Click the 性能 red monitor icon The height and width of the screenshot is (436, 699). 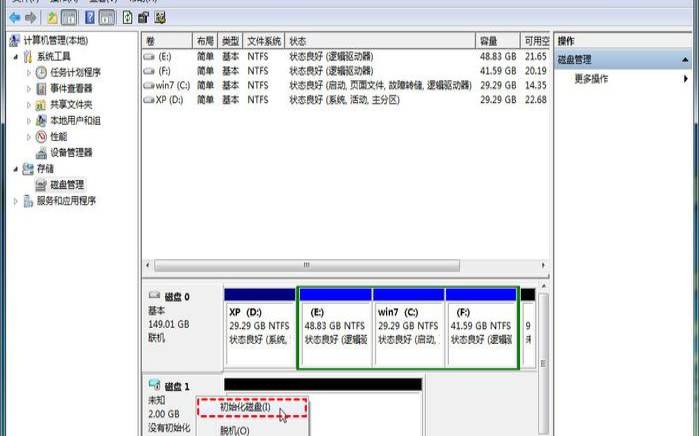[41, 136]
